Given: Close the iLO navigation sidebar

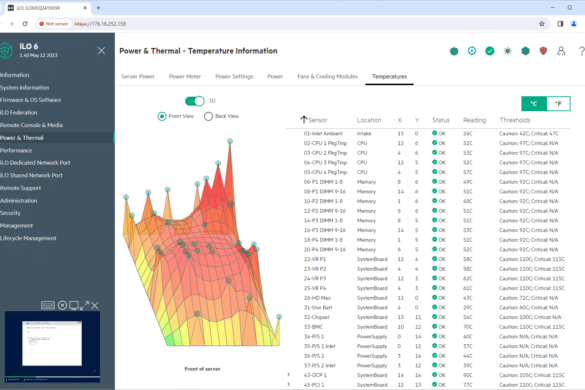Looking at the screenshot, I should (x=101, y=51).
